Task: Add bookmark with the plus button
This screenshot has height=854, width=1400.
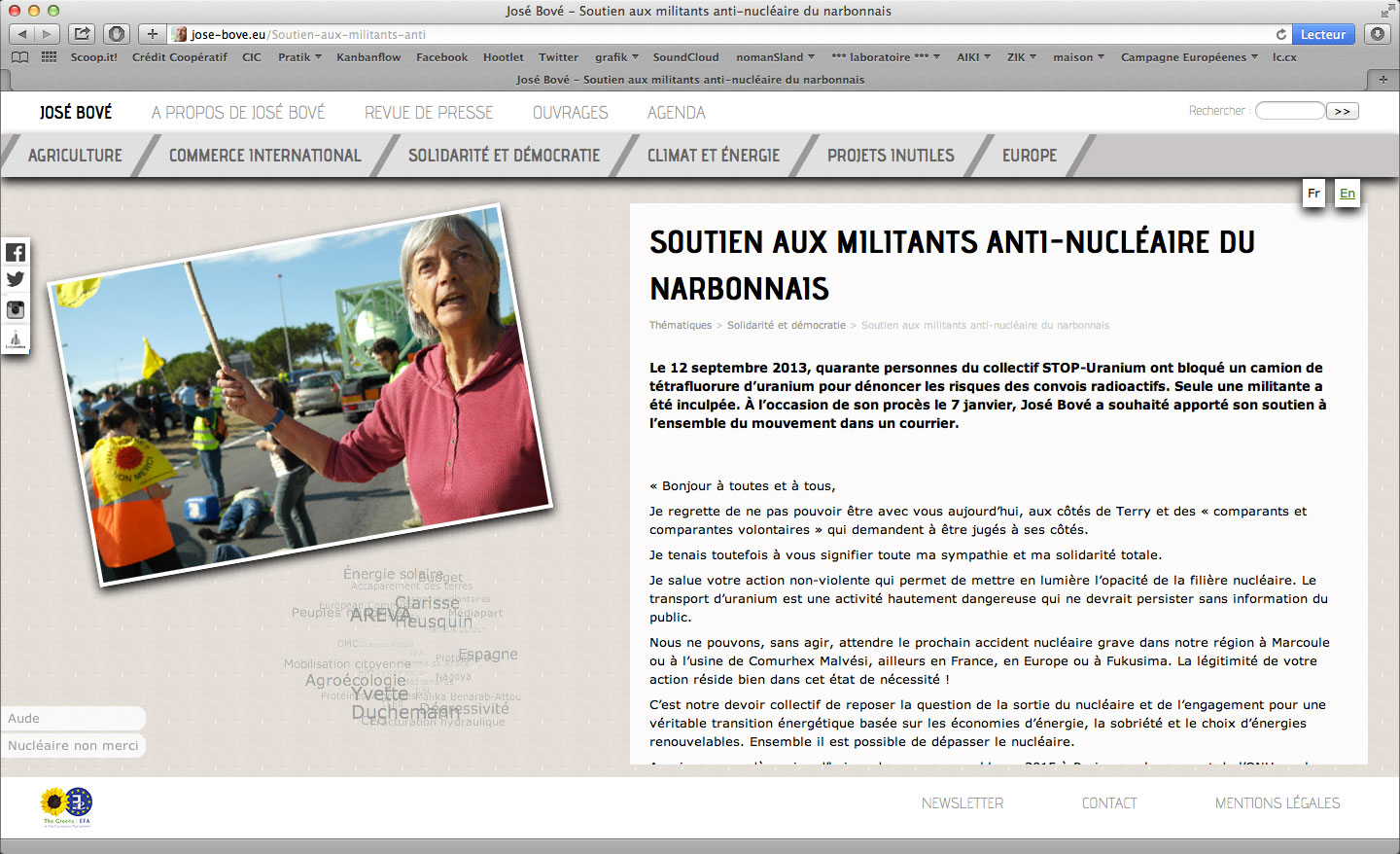Action: point(153,34)
